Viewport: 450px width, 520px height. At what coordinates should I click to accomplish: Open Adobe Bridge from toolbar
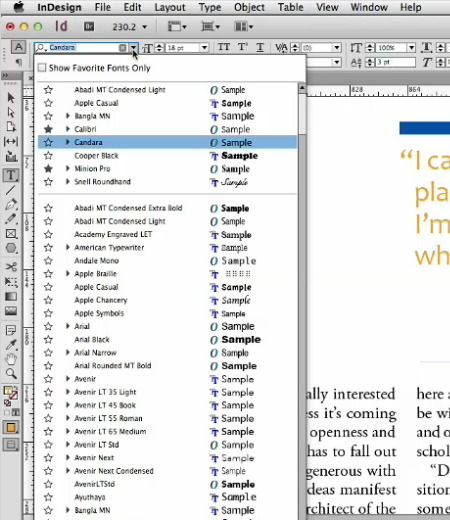(x=89, y=26)
